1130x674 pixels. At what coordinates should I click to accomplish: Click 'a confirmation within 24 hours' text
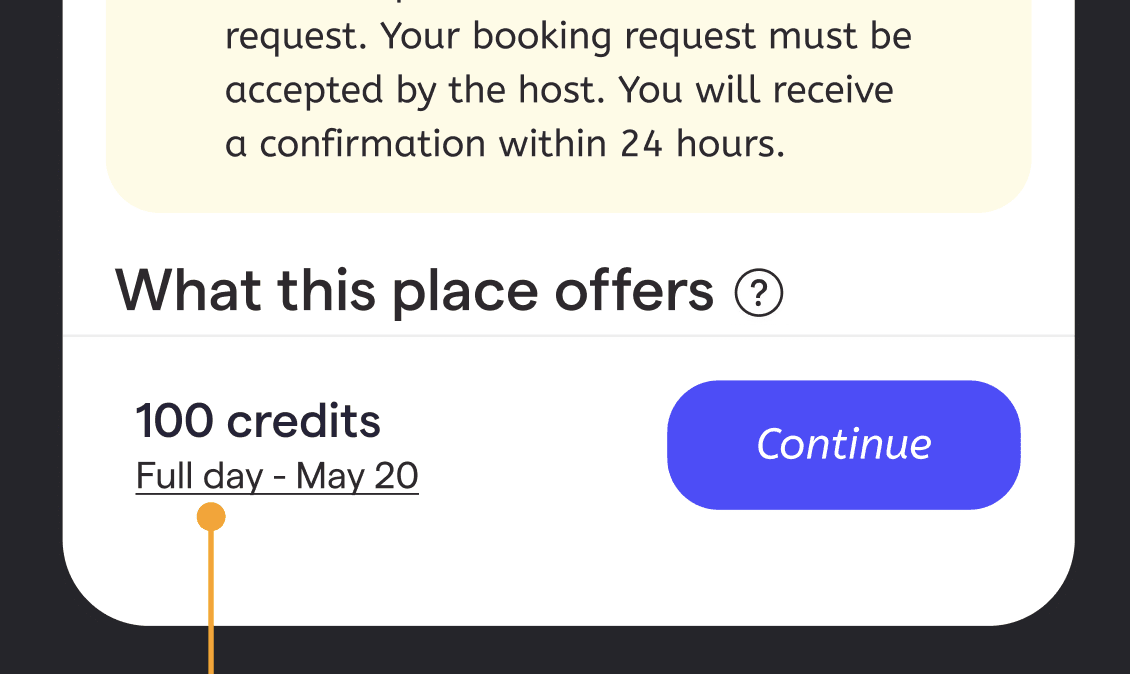coord(505,144)
